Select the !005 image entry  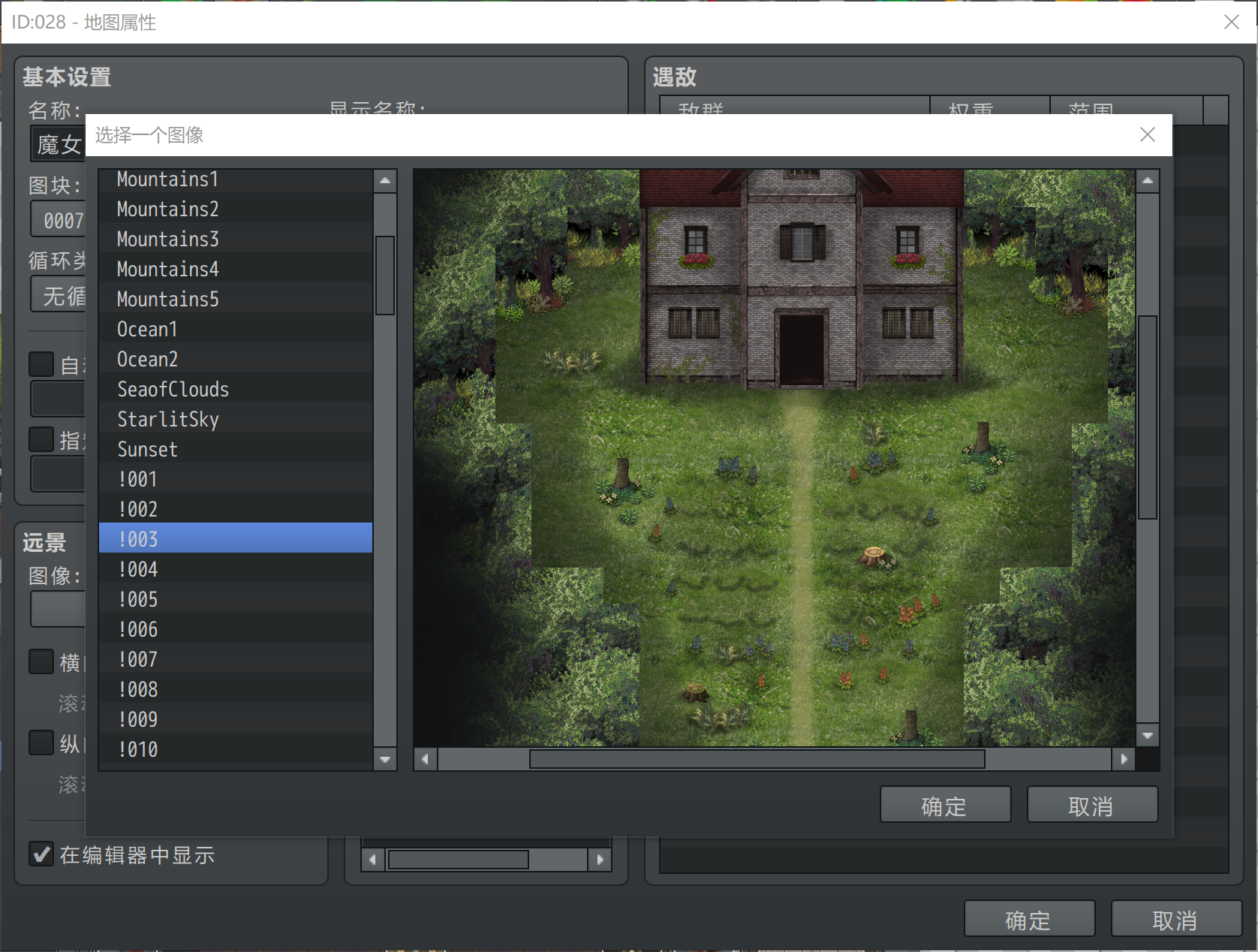(x=236, y=599)
